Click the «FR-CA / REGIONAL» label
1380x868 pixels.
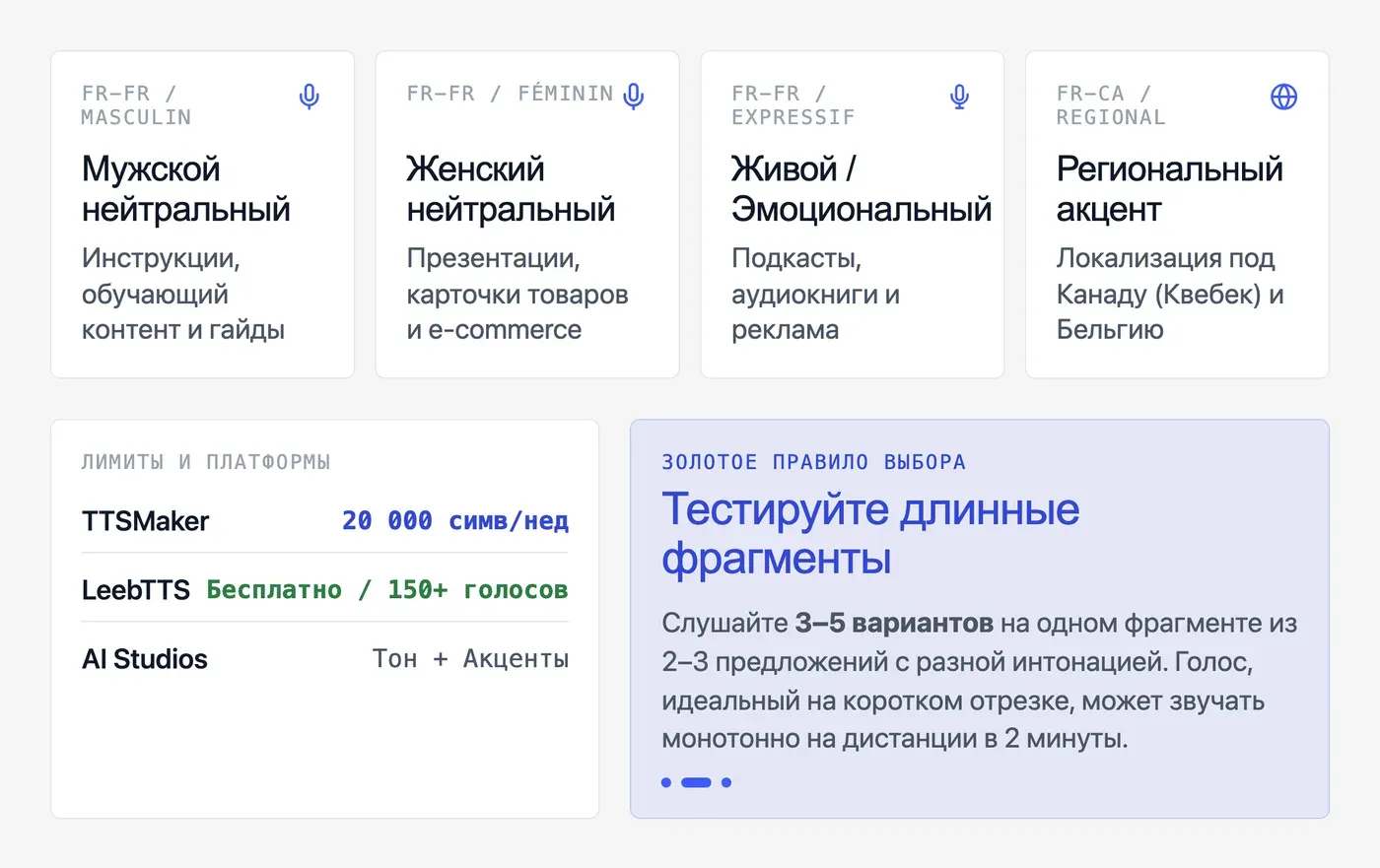point(1111,105)
